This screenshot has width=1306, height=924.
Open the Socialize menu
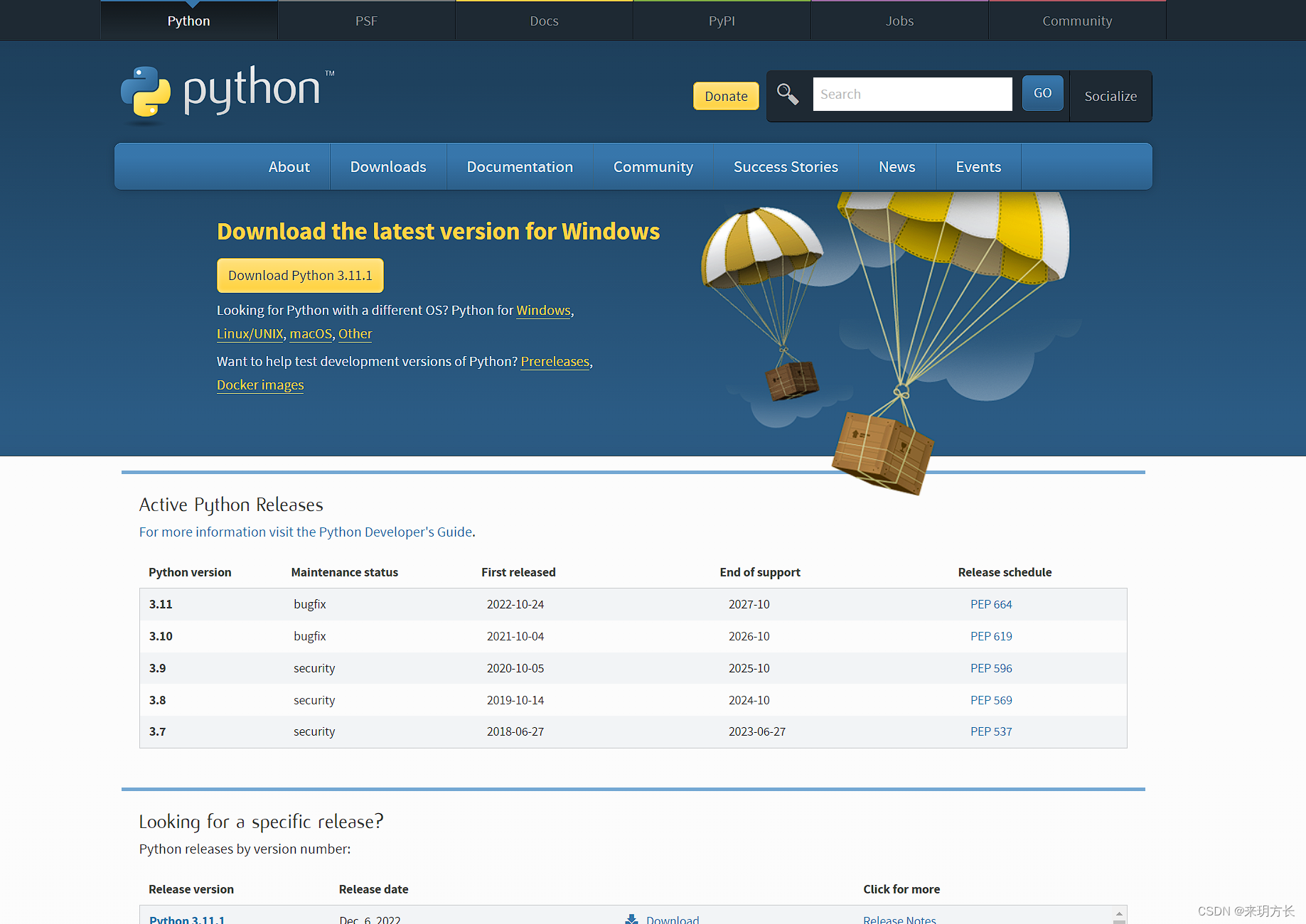[x=1110, y=96]
